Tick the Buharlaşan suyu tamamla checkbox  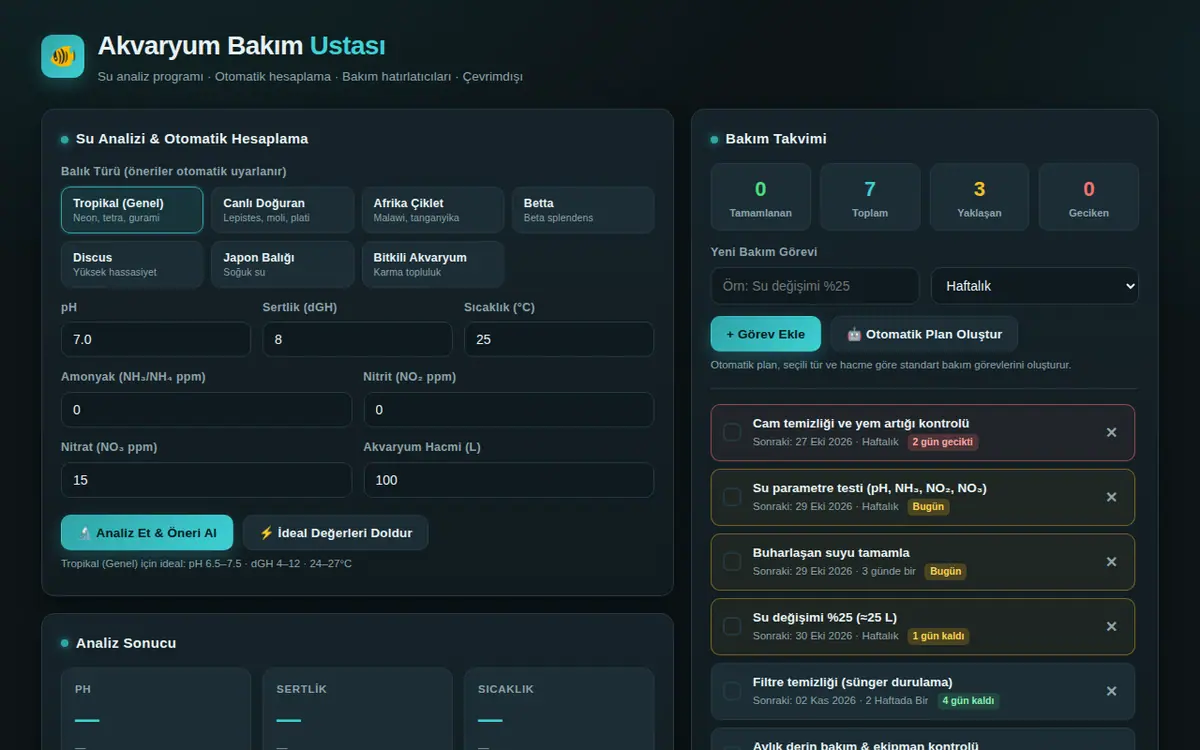pyautogui.click(x=732, y=562)
